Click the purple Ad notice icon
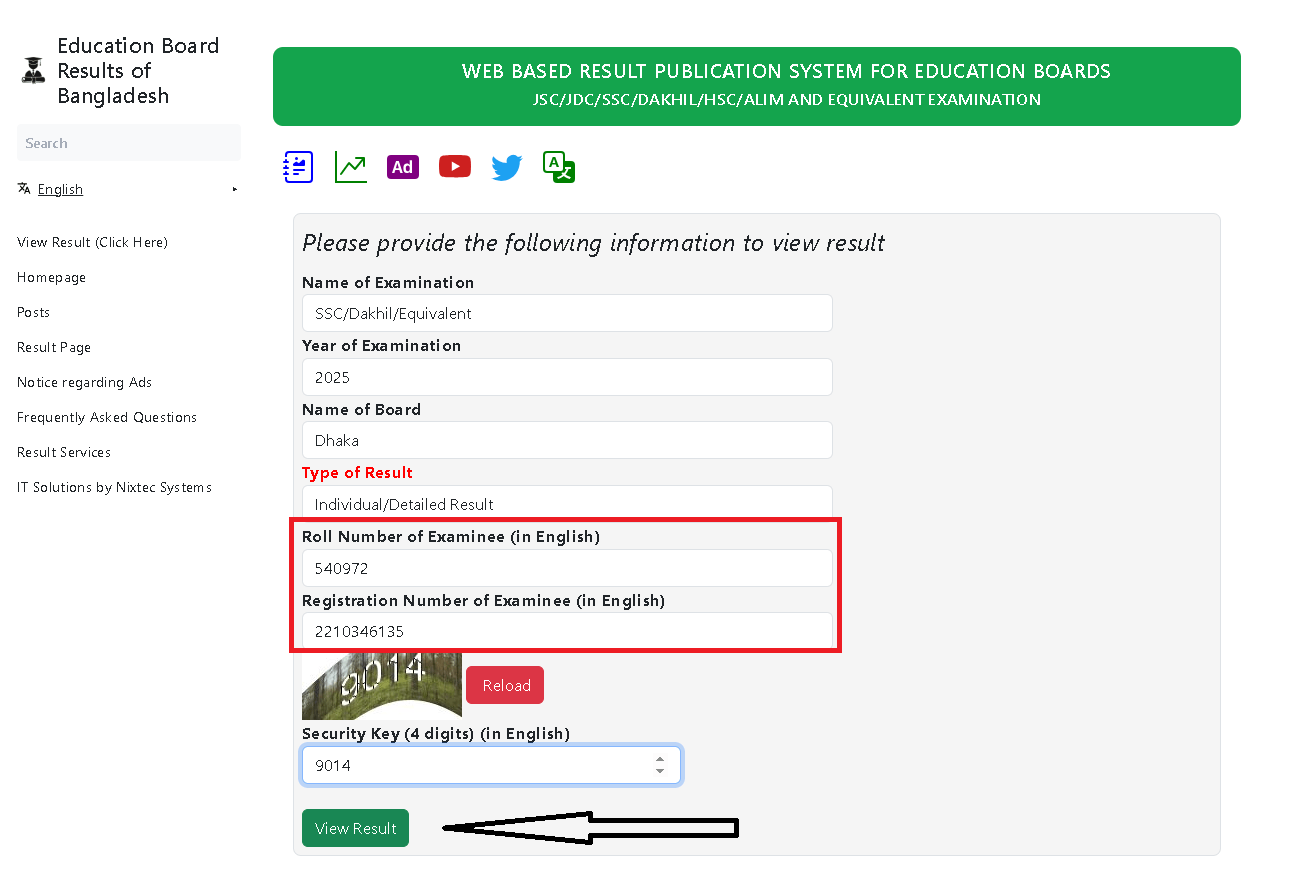Screen dimensions: 1293x873 click(402, 166)
